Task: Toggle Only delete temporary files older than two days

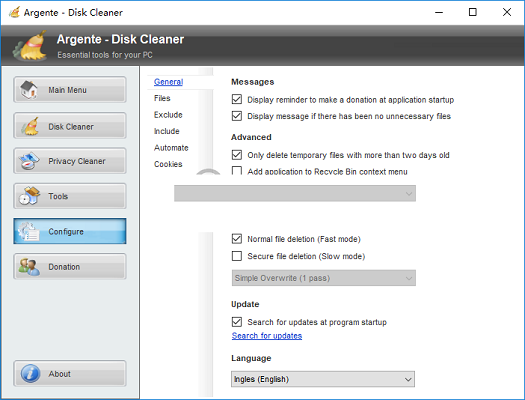Action: click(x=237, y=155)
